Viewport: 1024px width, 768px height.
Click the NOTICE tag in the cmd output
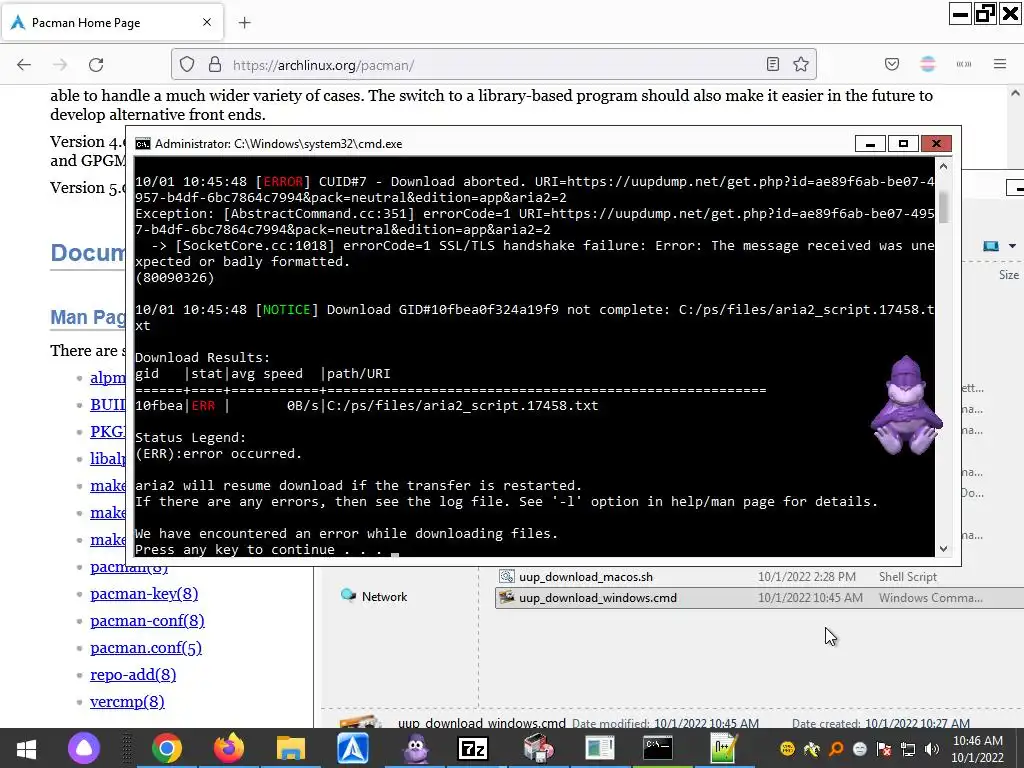pyautogui.click(x=286, y=310)
